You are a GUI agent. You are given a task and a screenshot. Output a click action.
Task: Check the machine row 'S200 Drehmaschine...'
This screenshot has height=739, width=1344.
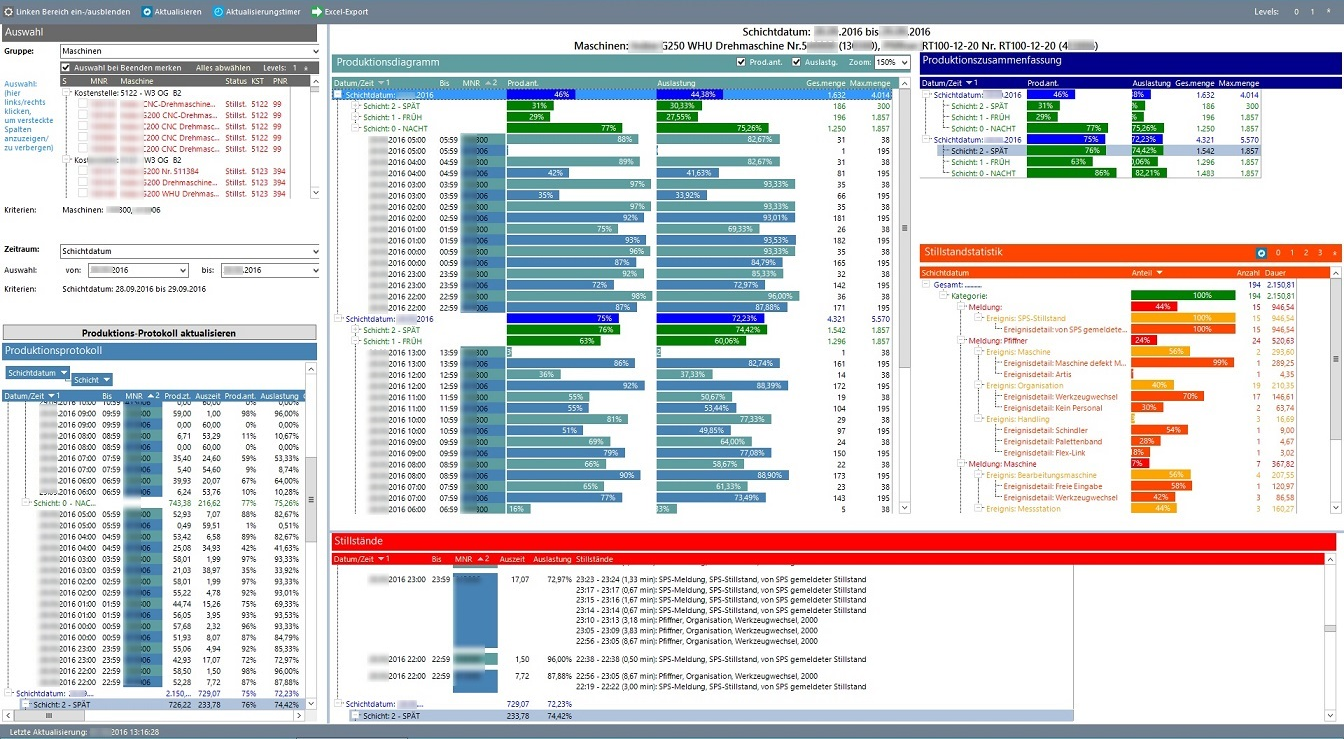coord(83,182)
